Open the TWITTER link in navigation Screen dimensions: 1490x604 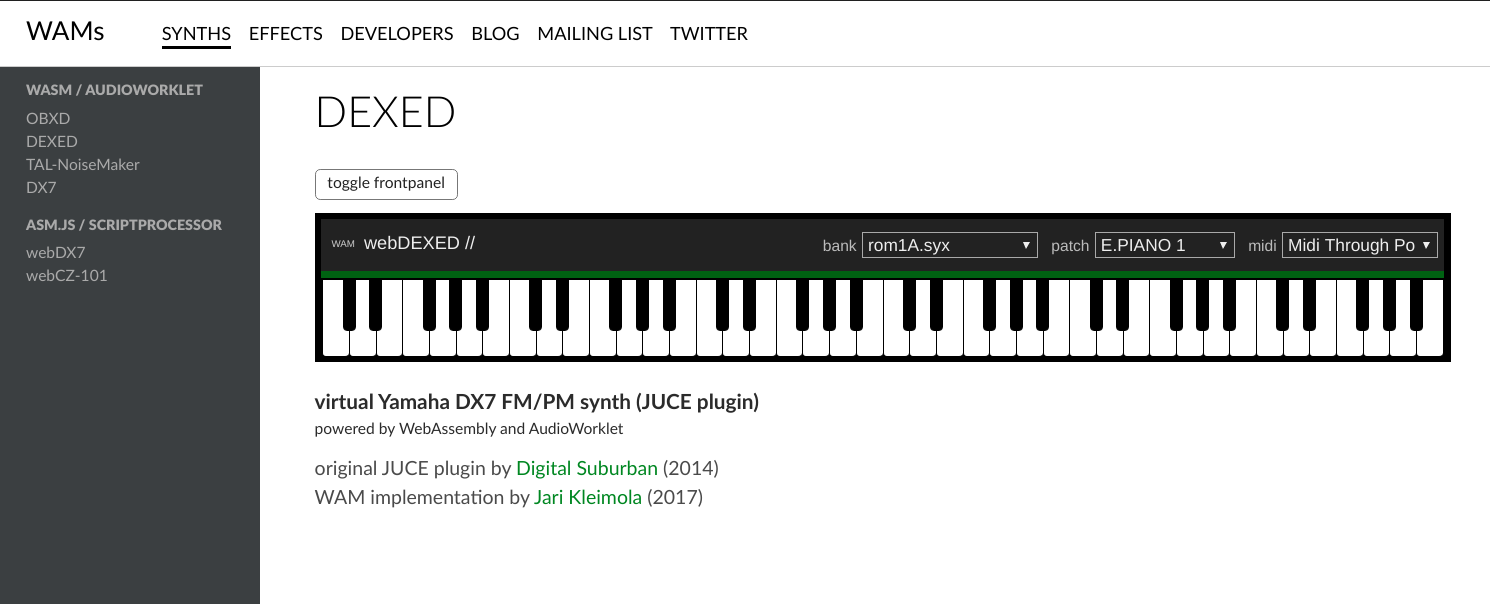pos(709,34)
